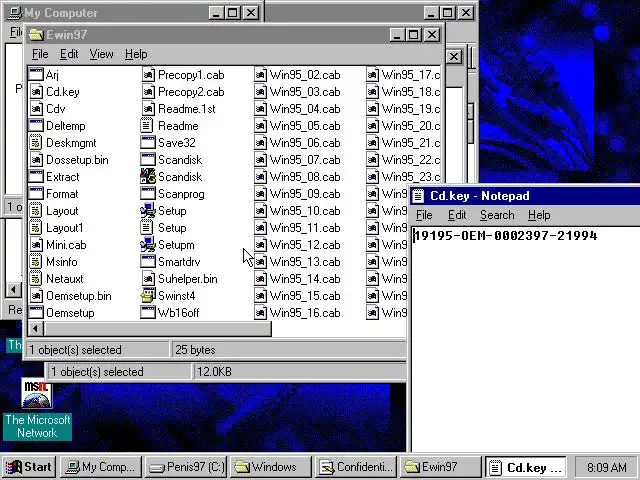This screenshot has height=480, width=640.
Task: Click the product key text in Notepad
Action: [505, 236]
